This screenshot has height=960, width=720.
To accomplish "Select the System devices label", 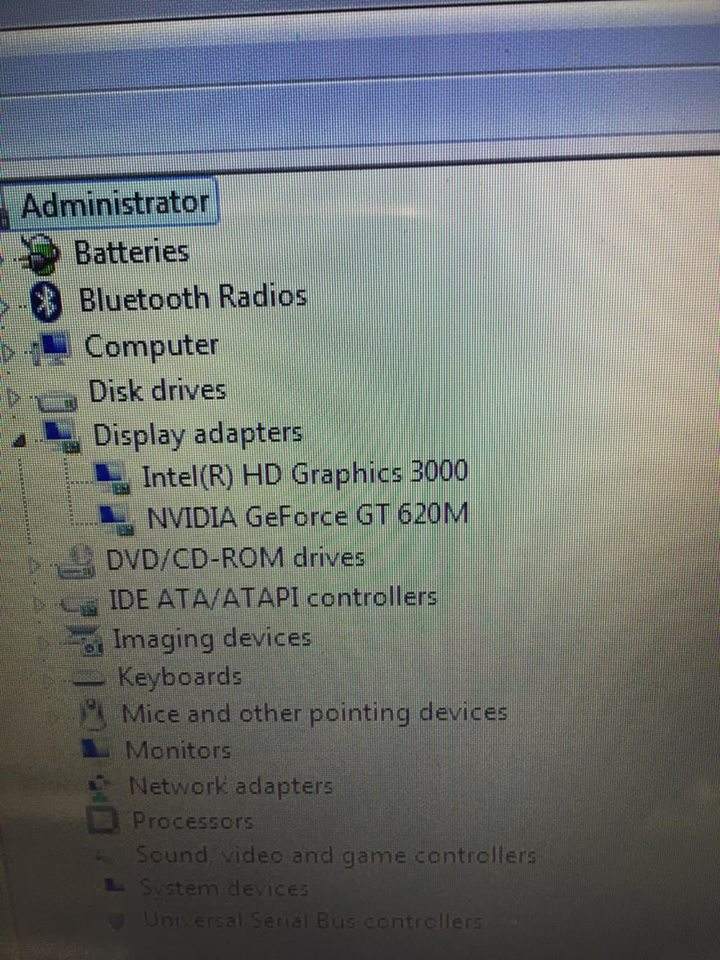I will [224, 887].
